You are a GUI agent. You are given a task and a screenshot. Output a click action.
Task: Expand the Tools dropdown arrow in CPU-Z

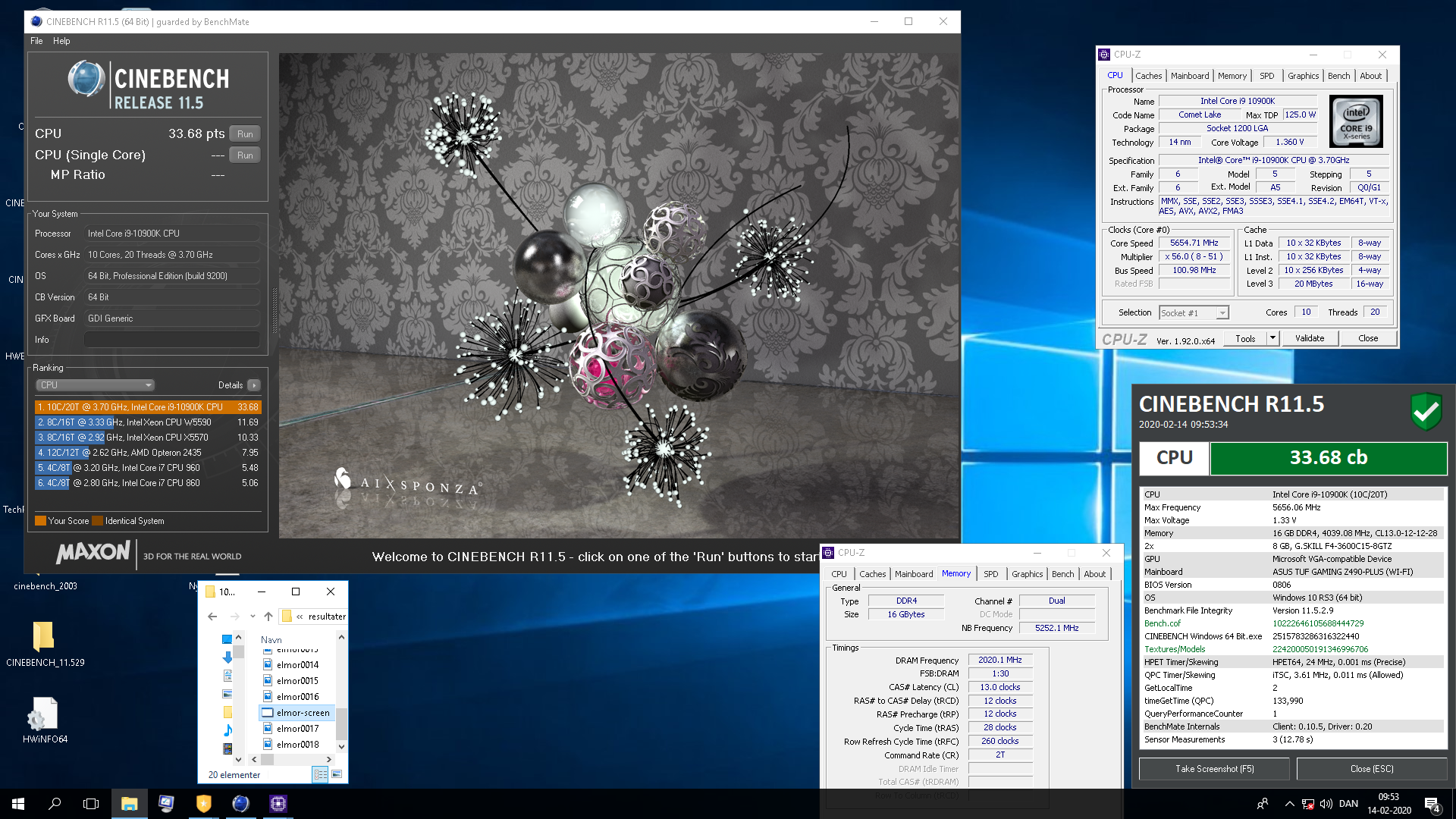1273,339
